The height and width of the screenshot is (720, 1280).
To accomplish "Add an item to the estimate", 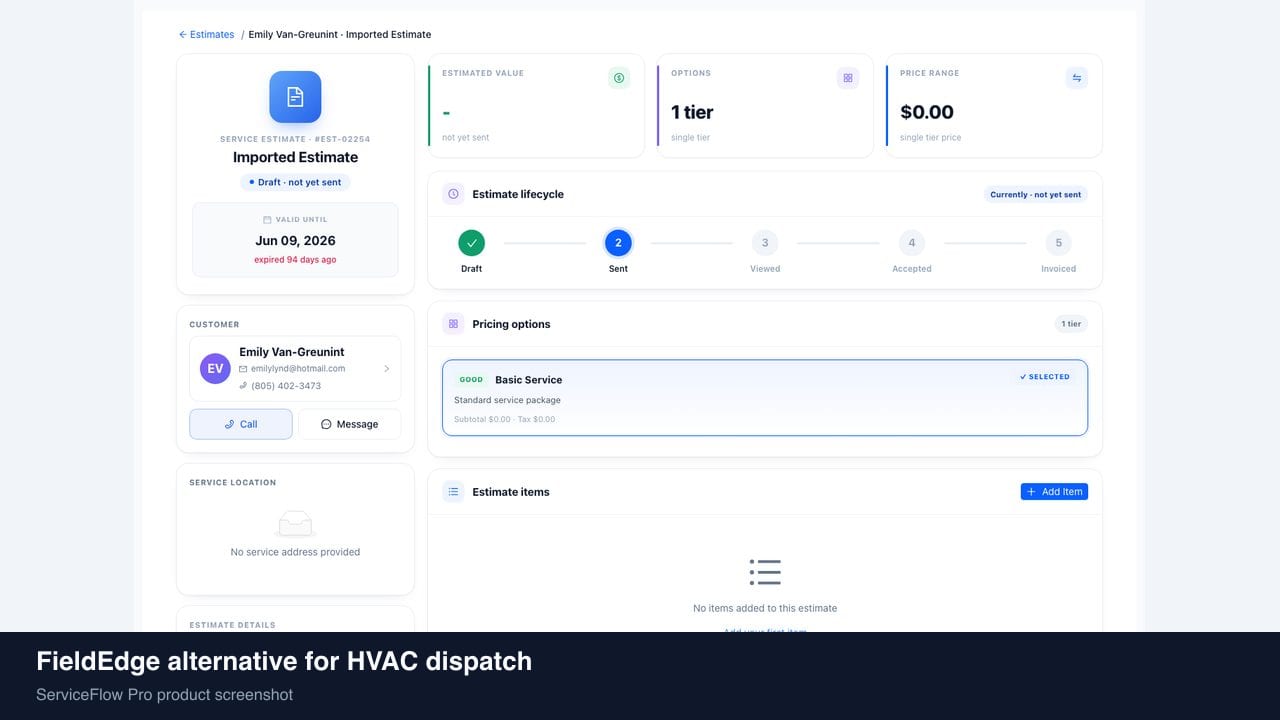I will (1054, 492).
